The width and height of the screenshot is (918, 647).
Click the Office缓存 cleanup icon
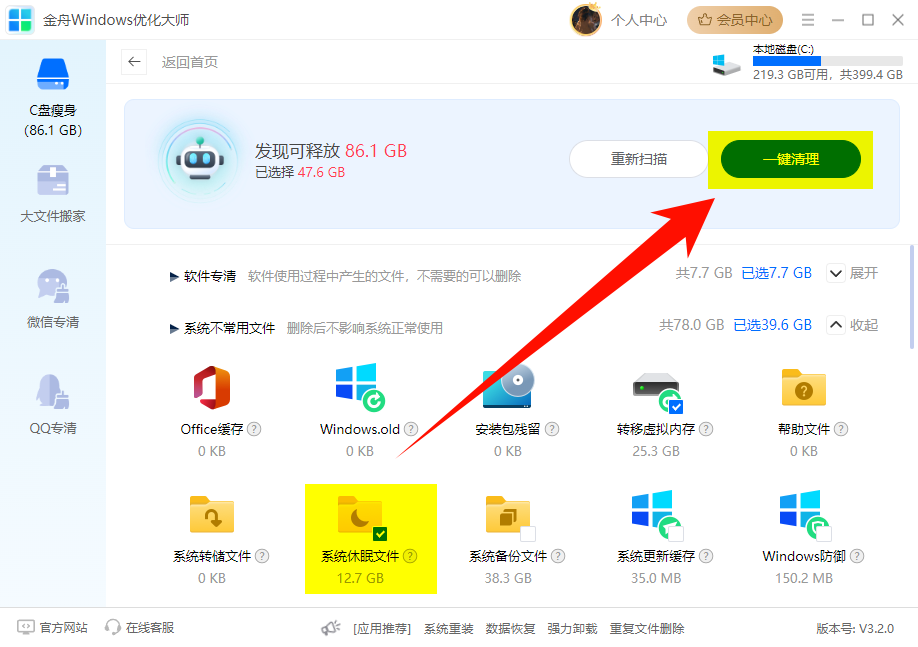(x=210, y=388)
